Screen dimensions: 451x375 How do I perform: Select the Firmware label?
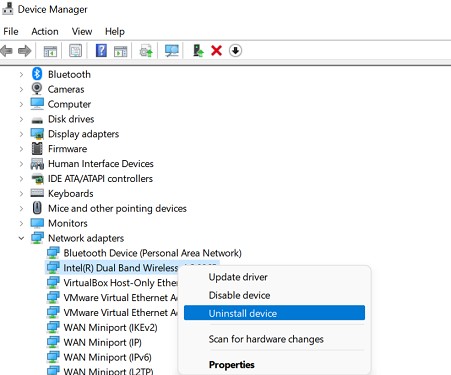[x=67, y=149]
